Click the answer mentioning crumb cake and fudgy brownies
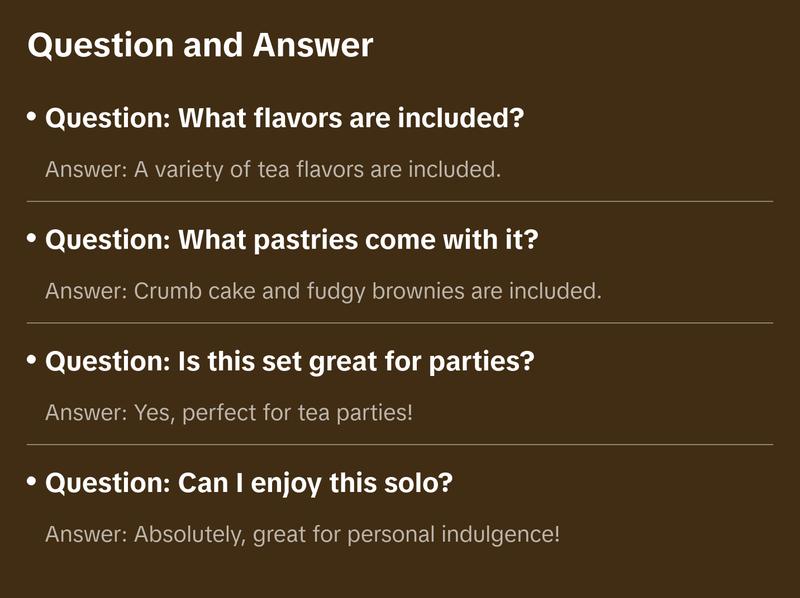The width and height of the screenshot is (800, 598). (x=323, y=291)
